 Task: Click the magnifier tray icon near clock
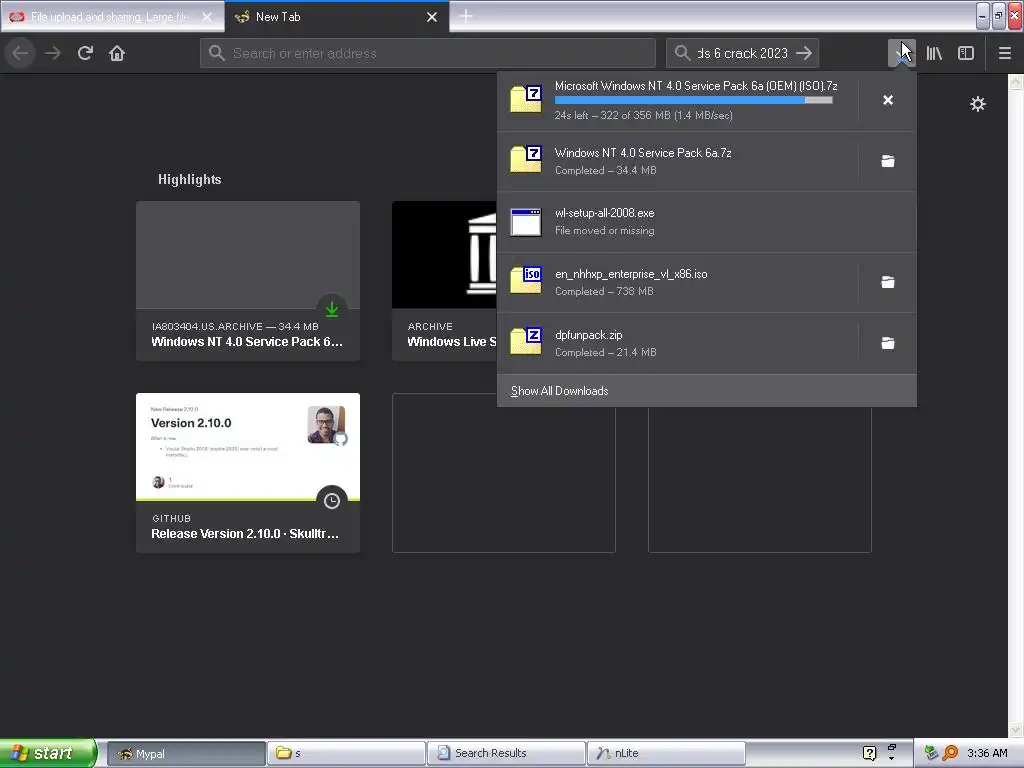(x=950, y=753)
